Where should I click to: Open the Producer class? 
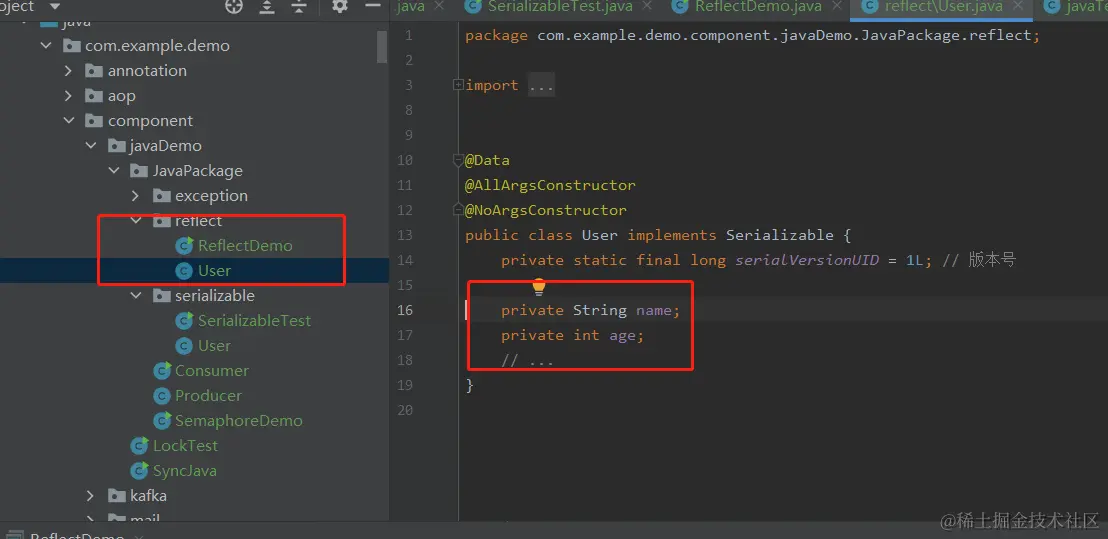pos(208,396)
